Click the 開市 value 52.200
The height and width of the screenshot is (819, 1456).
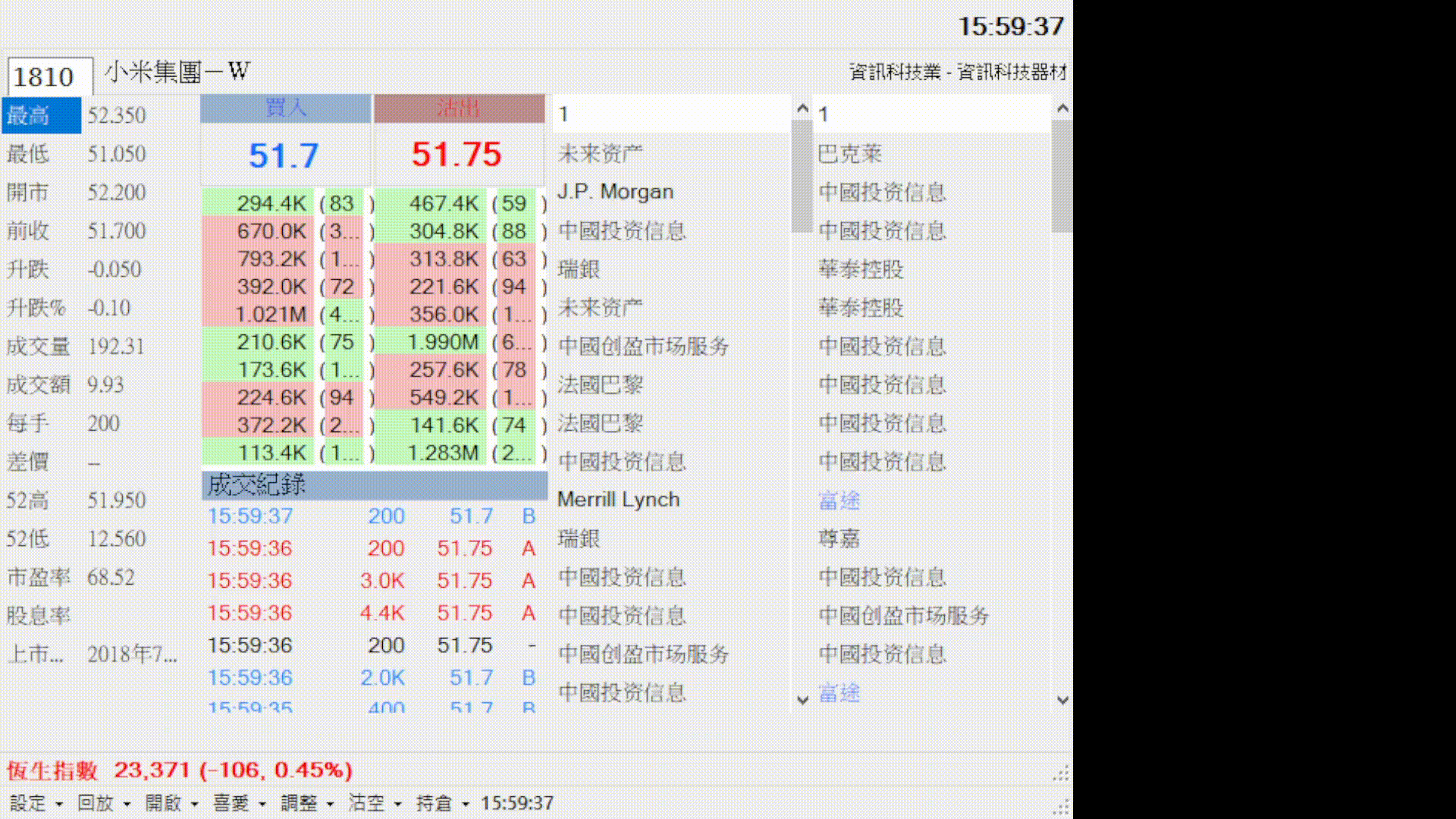pyautogui.click(x=116, y=193)
